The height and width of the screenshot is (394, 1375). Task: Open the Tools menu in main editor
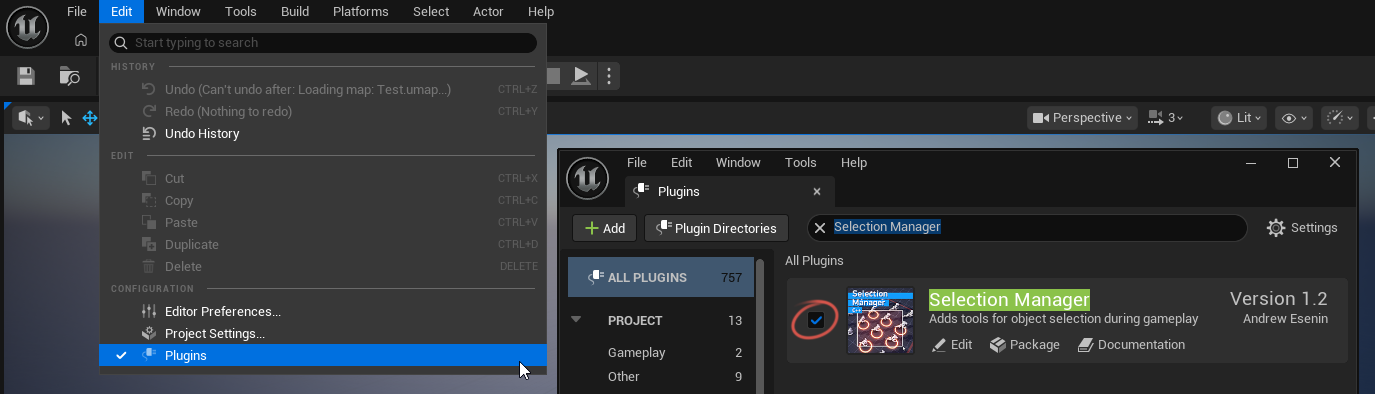[240, 12]
